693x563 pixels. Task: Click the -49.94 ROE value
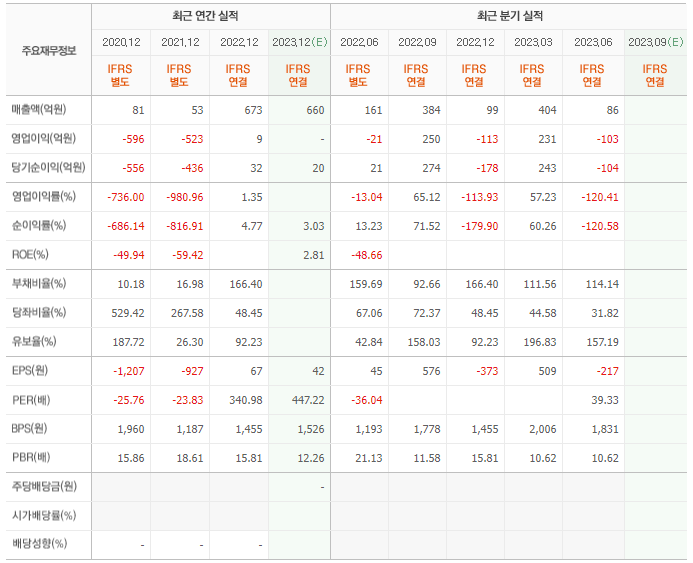(x=129, y=255)
